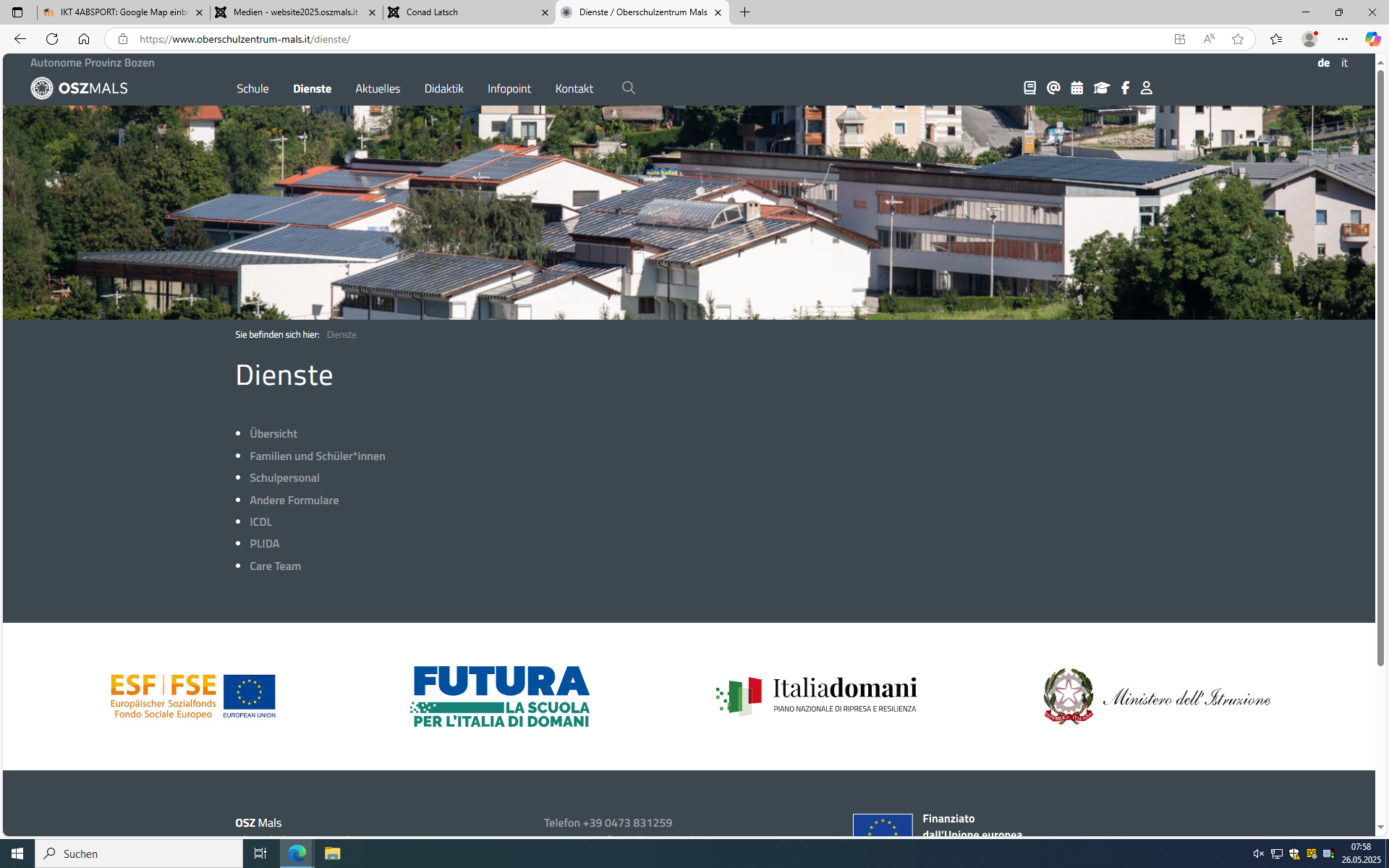The height and width of the screenshot is (868, 1389).
Task: Open the Aktuelles navigation menu
Action: tap(378, 88)
